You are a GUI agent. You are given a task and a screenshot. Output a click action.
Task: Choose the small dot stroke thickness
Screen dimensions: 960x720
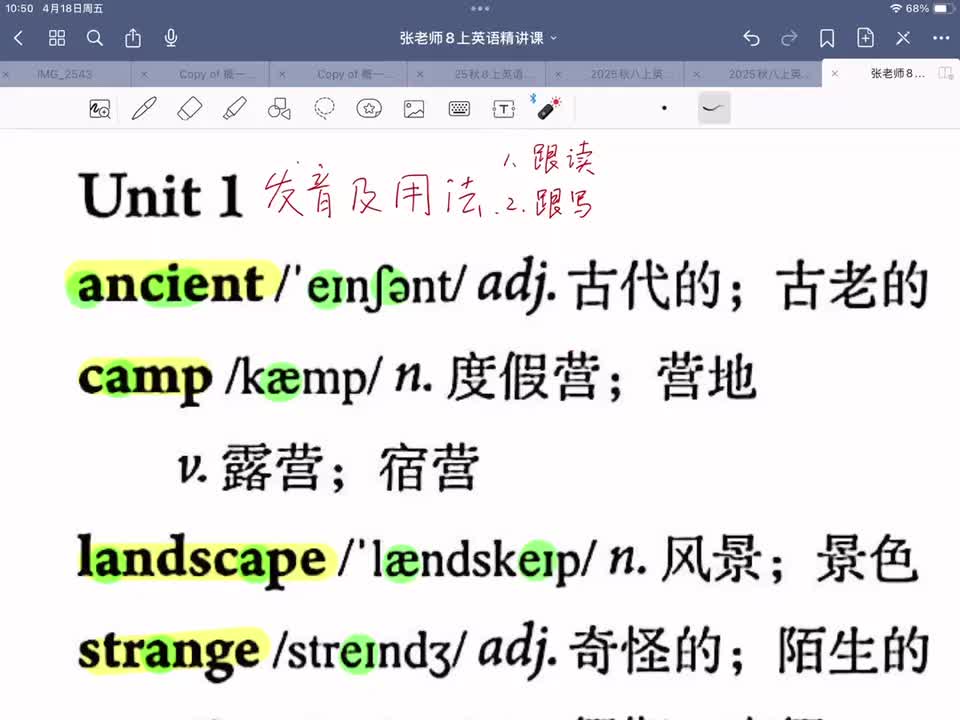coord(664,108)
